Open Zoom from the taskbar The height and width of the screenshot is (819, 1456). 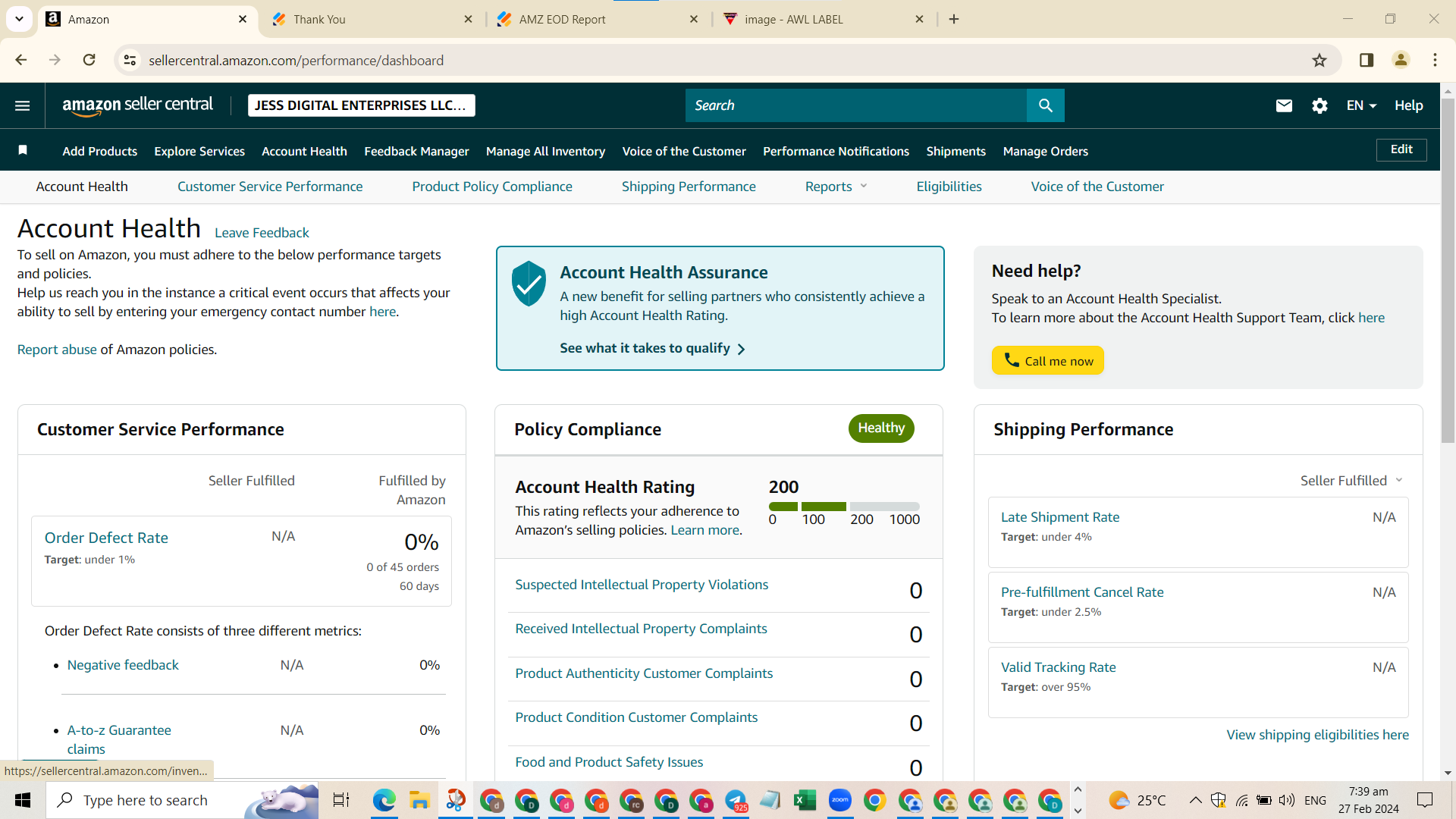[839, 800]
